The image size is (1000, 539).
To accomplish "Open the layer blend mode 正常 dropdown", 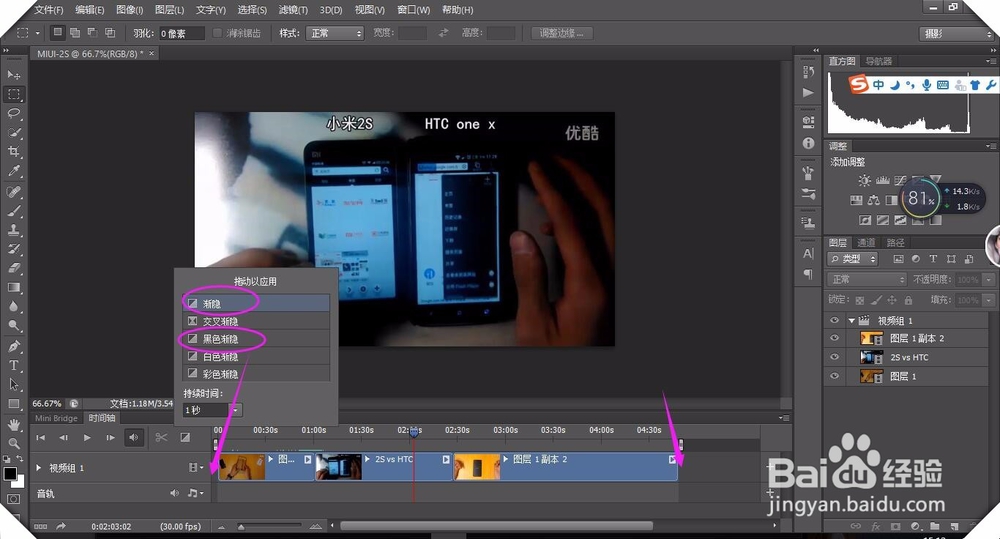I will [866, 279].
